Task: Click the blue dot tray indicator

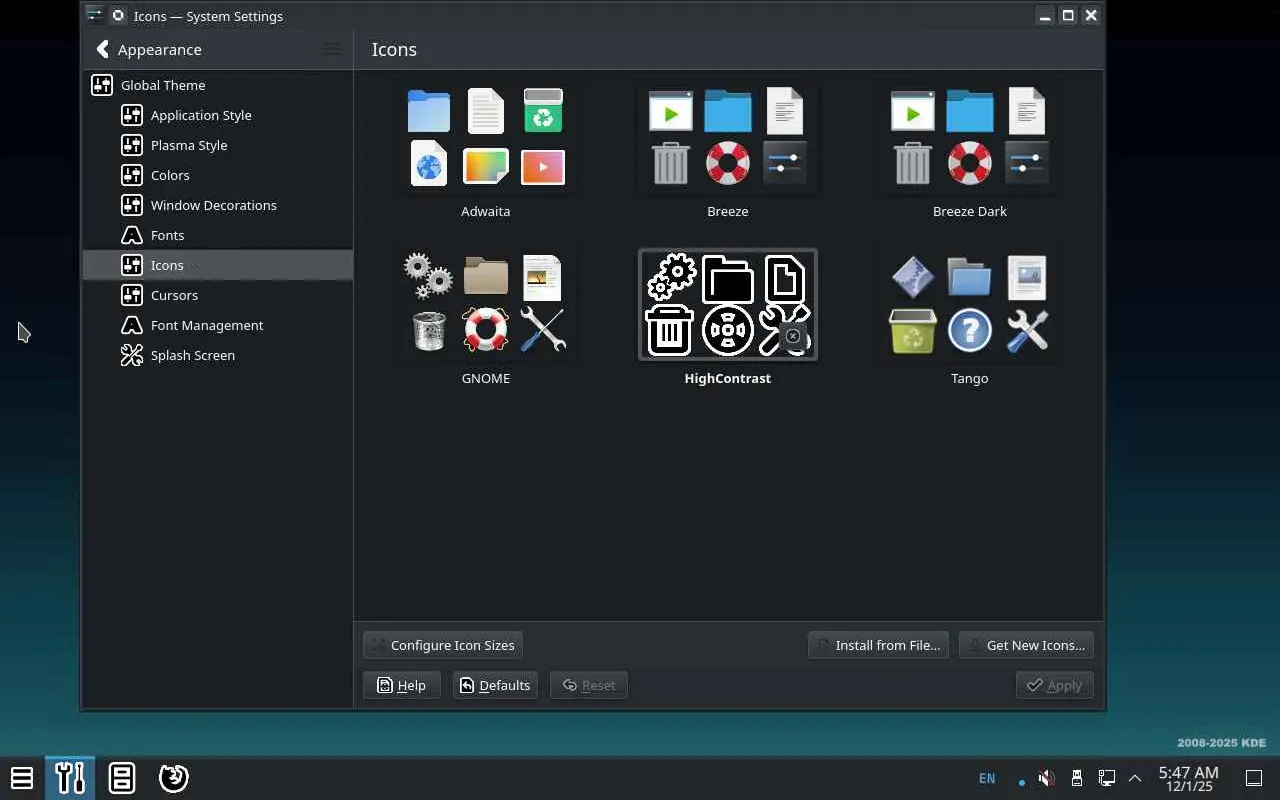Action: [1021, 781]
